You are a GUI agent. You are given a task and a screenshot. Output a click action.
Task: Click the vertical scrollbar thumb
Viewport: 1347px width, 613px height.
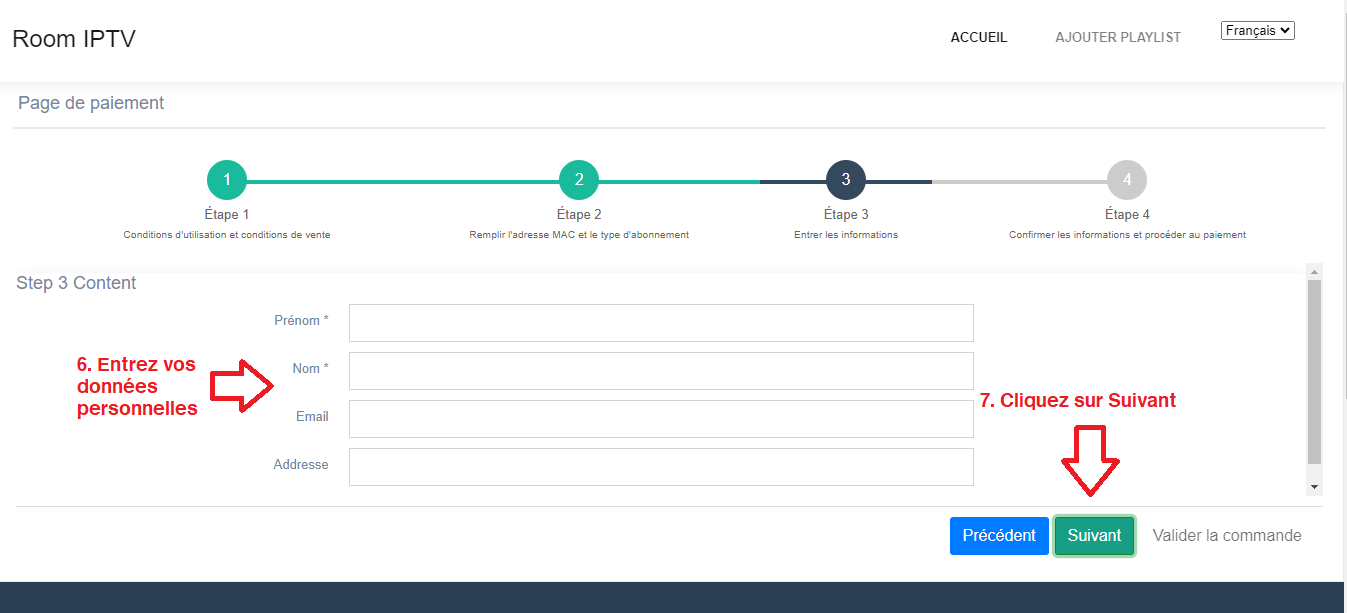pos(1314,370)
